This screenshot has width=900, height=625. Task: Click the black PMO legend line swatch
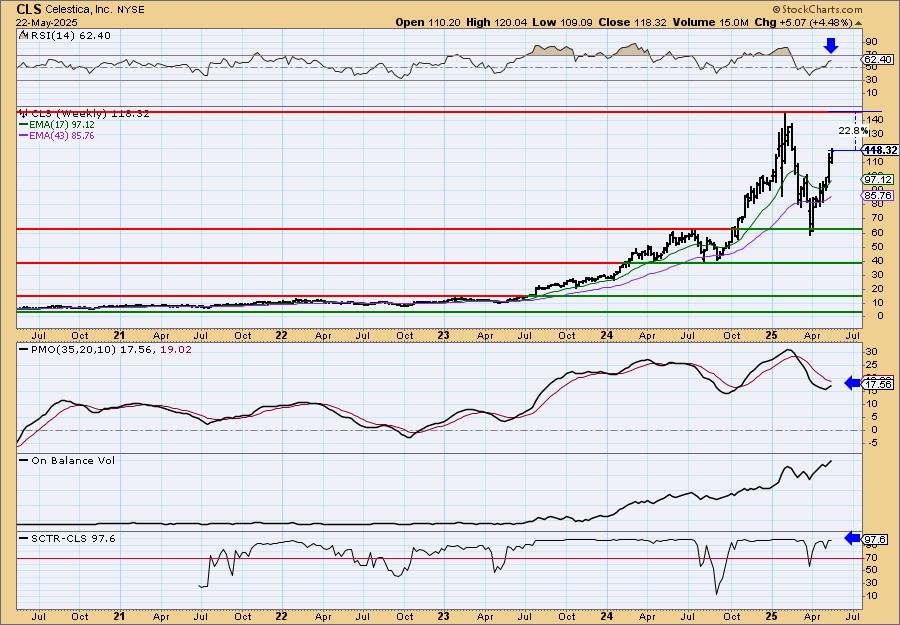[24, 349]
